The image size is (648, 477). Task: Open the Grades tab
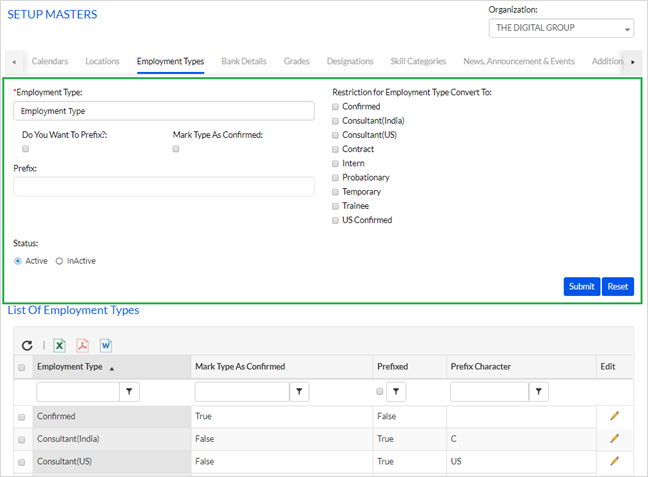296,61
